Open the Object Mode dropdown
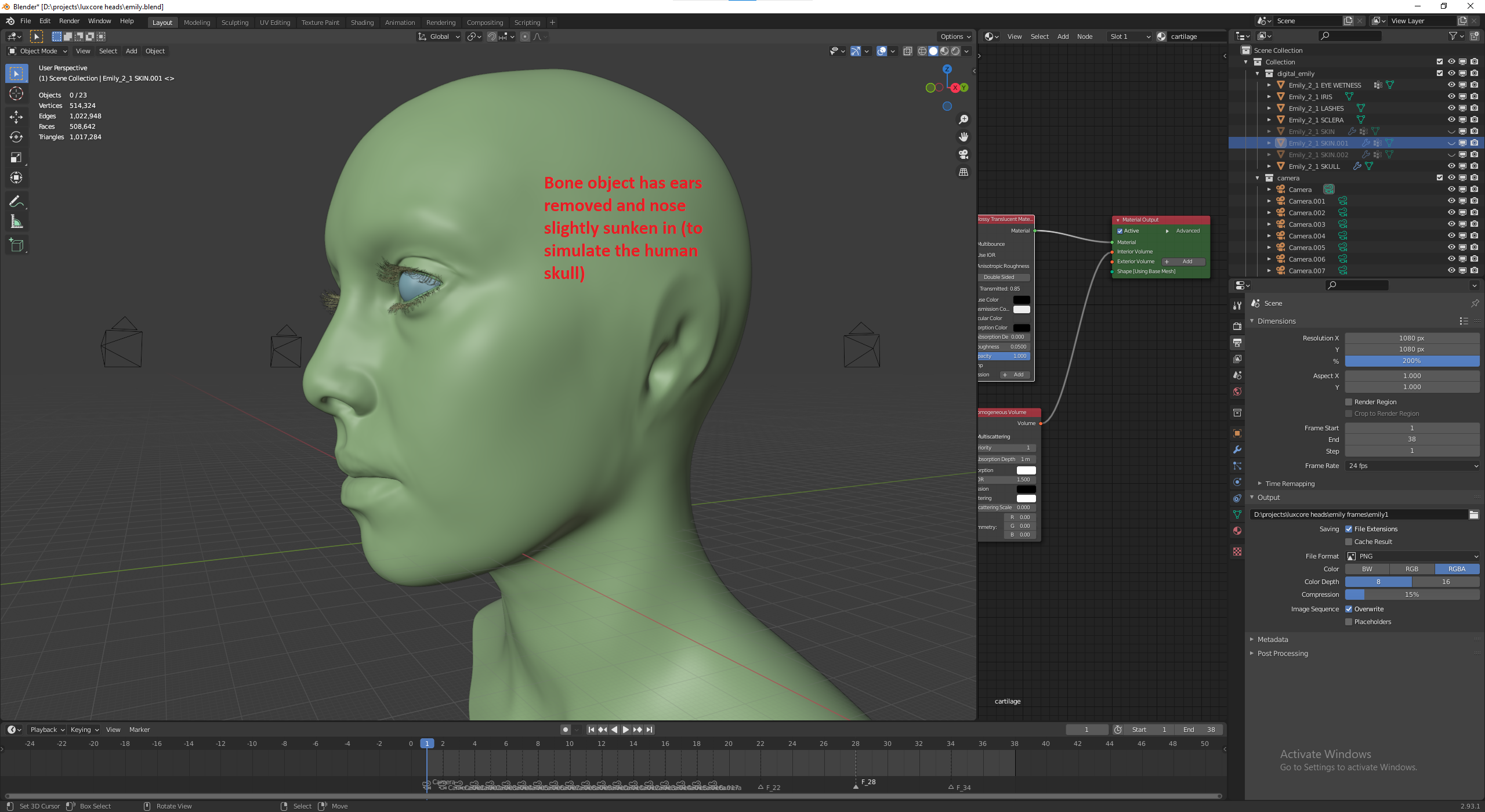Image resolution: width=1485 pixels, height=812 pixels. 38,51
